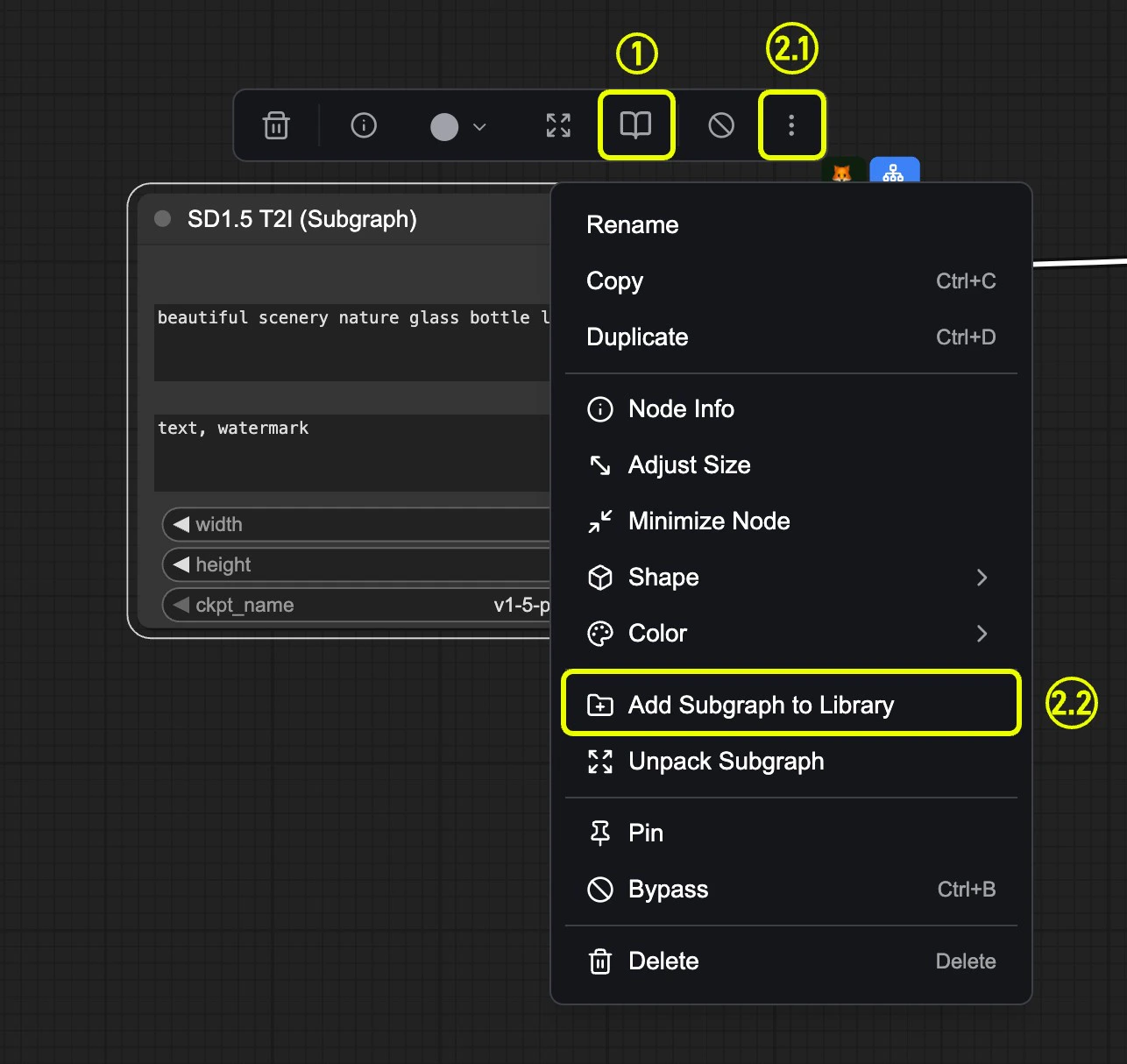Click the blue subgraph badge icon
The height and width of the screenshot is (1064, 1127).
coord(895,172)
